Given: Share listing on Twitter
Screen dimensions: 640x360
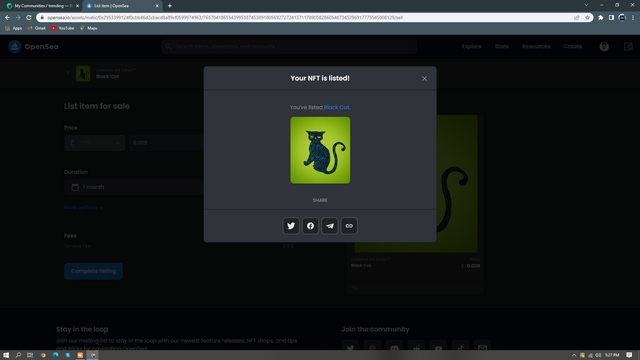Looking at the screenshot, I should pos(291,226).
